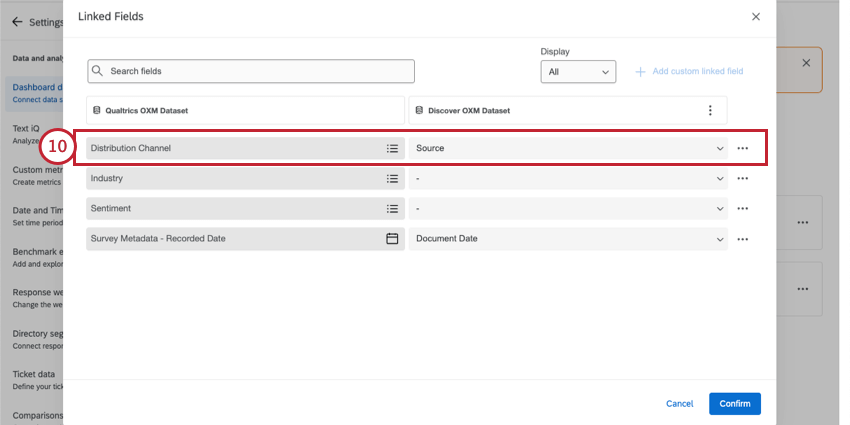Click the Confirm button
850x425 pixels.
(734, 403)
